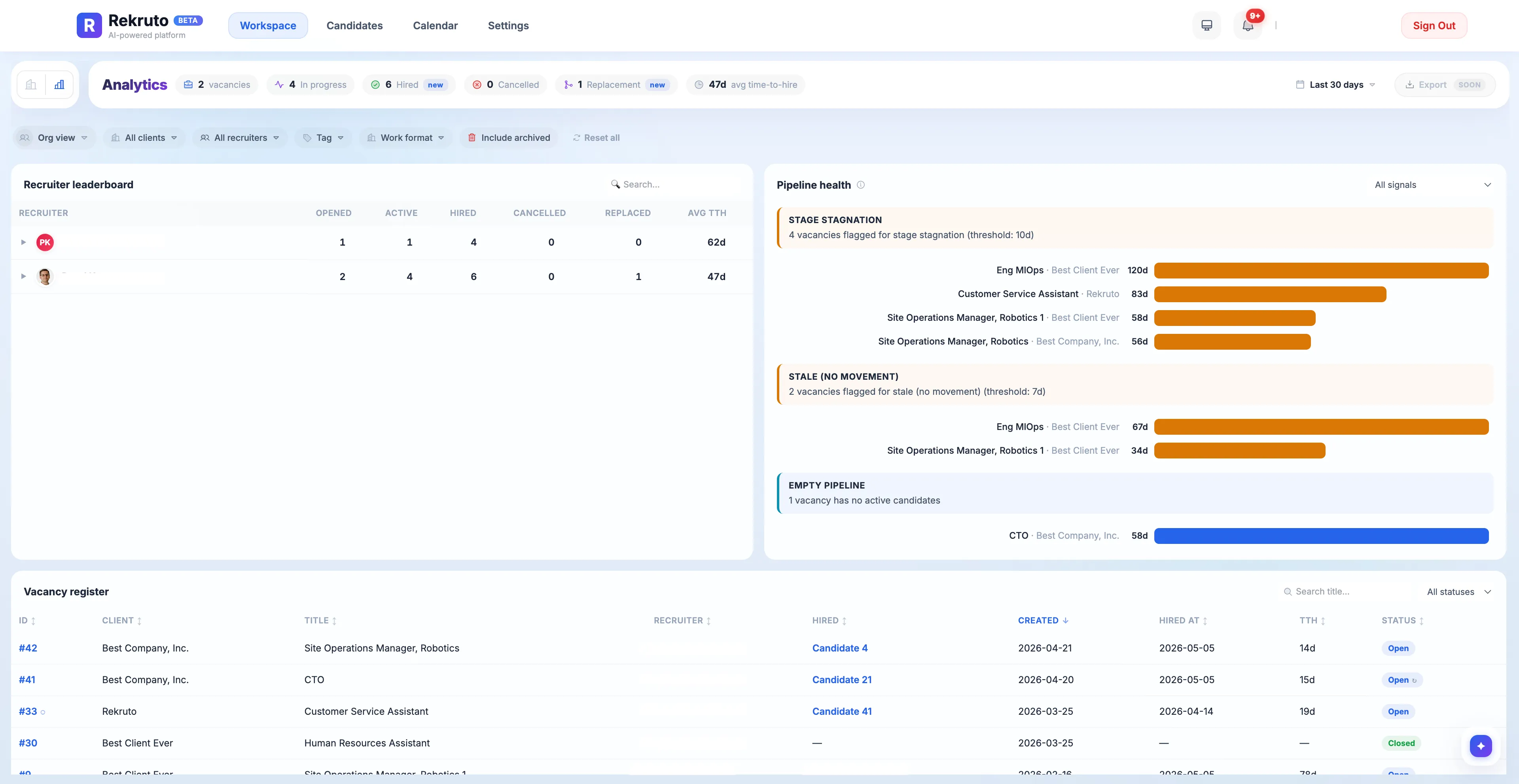Click the Customer Service Assistant 83d bar
This screenshot has height=784, width=1519.
1269,294
